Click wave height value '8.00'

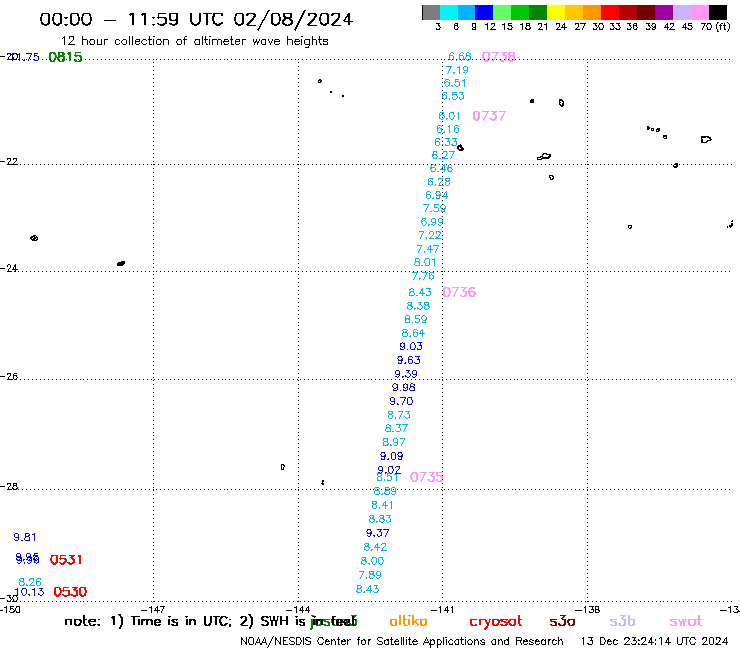tap(372, 561)
